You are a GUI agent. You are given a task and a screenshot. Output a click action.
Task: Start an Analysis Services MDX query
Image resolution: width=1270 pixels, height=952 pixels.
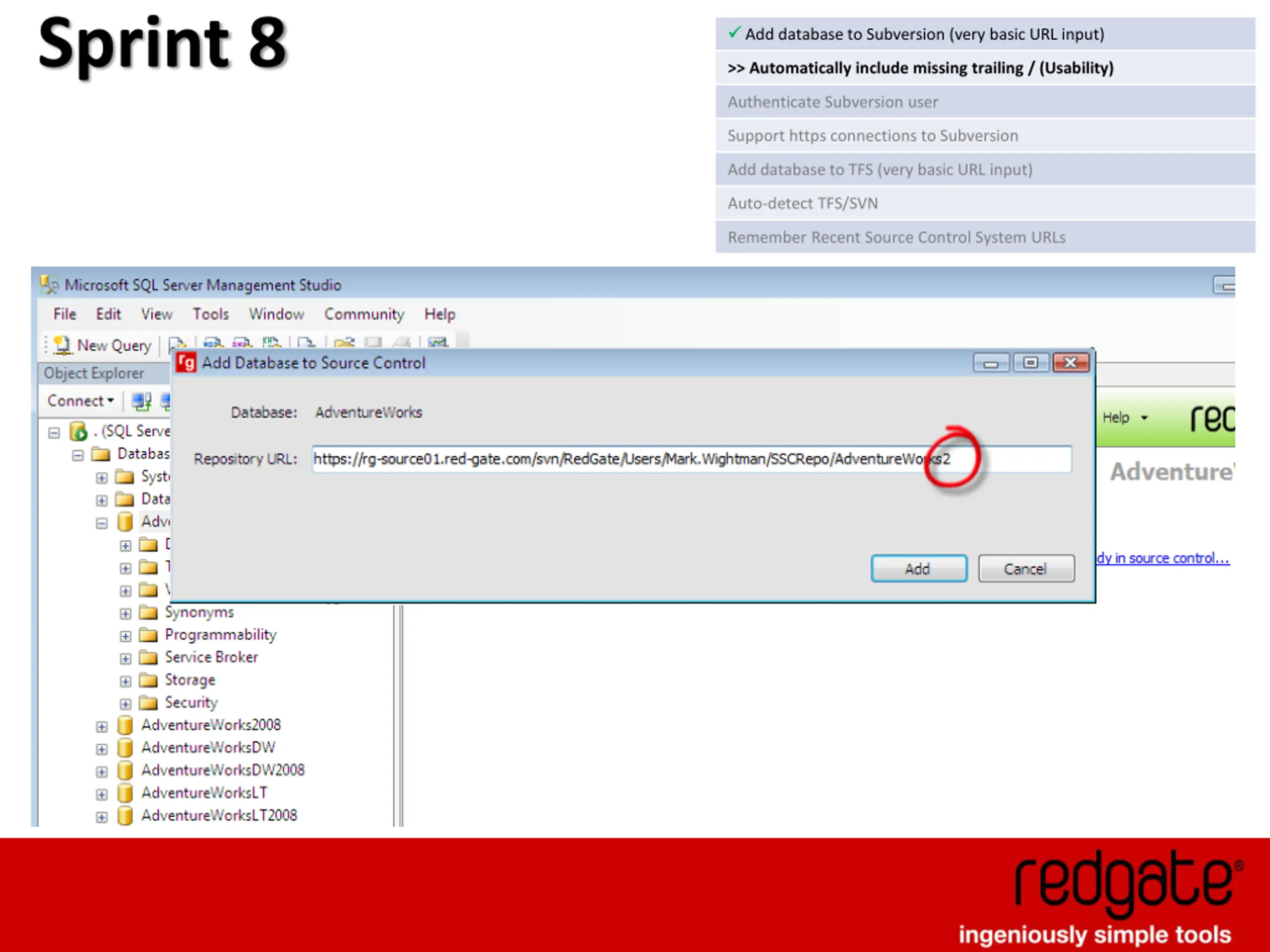pos(214,343)
